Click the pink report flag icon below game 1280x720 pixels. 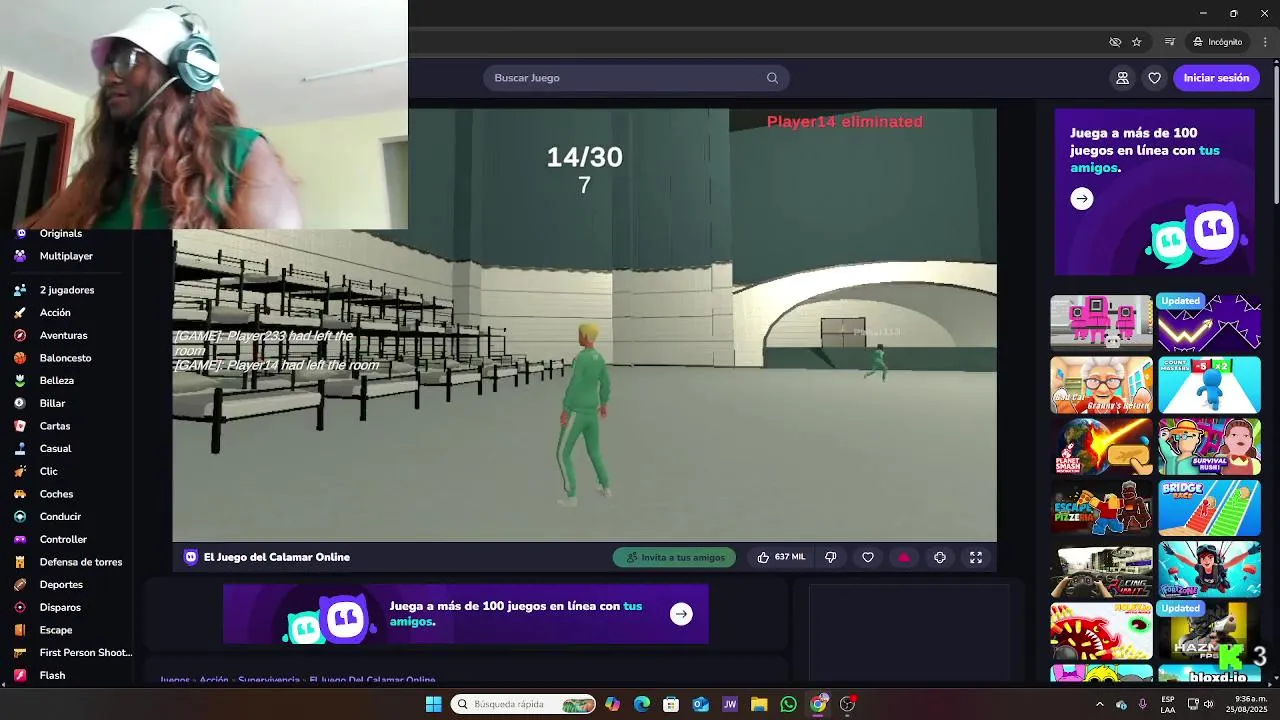click(904, 557)
